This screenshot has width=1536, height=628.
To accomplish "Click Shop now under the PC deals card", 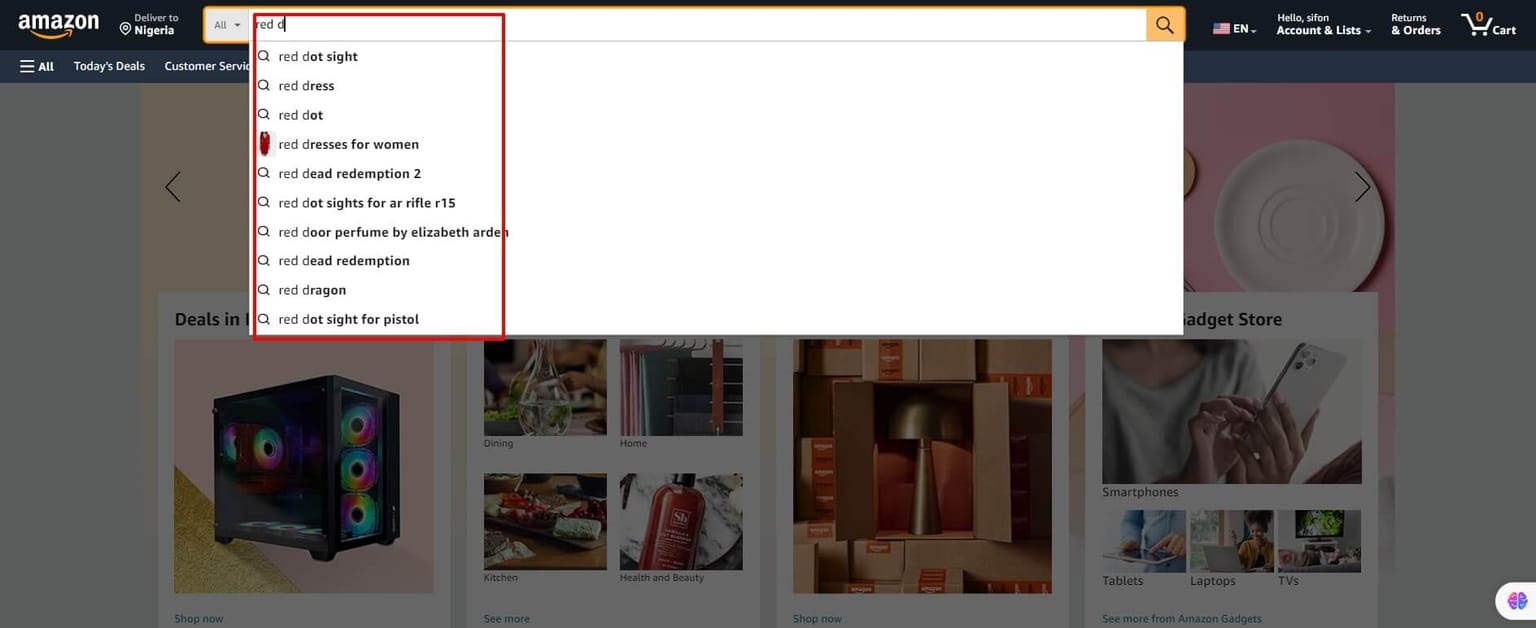I will [198, 618].
